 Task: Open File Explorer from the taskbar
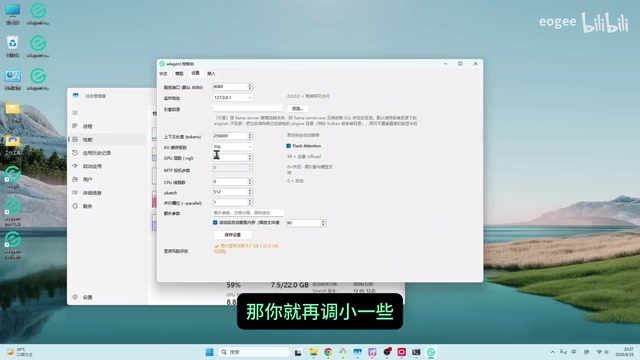click(313, 352)
